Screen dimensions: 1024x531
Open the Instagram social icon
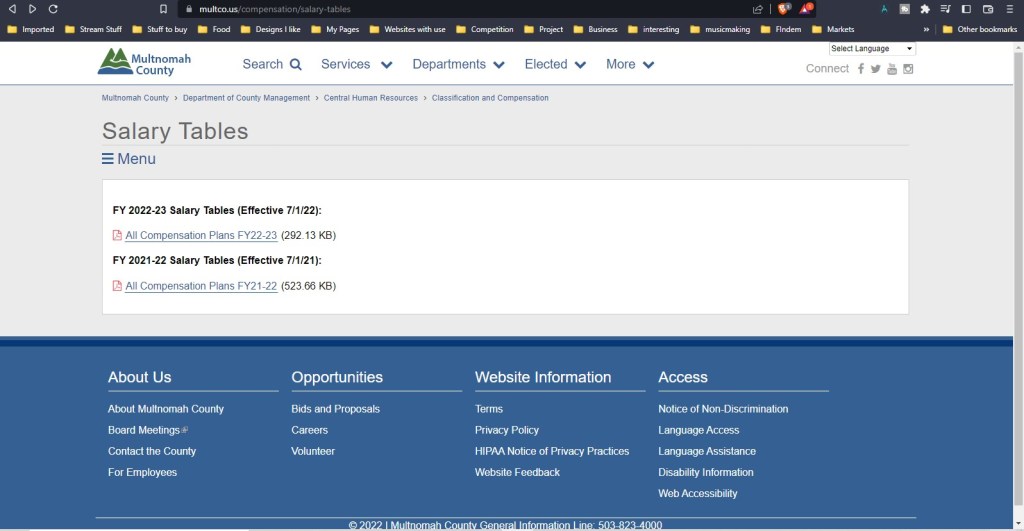tap(908, 69)
